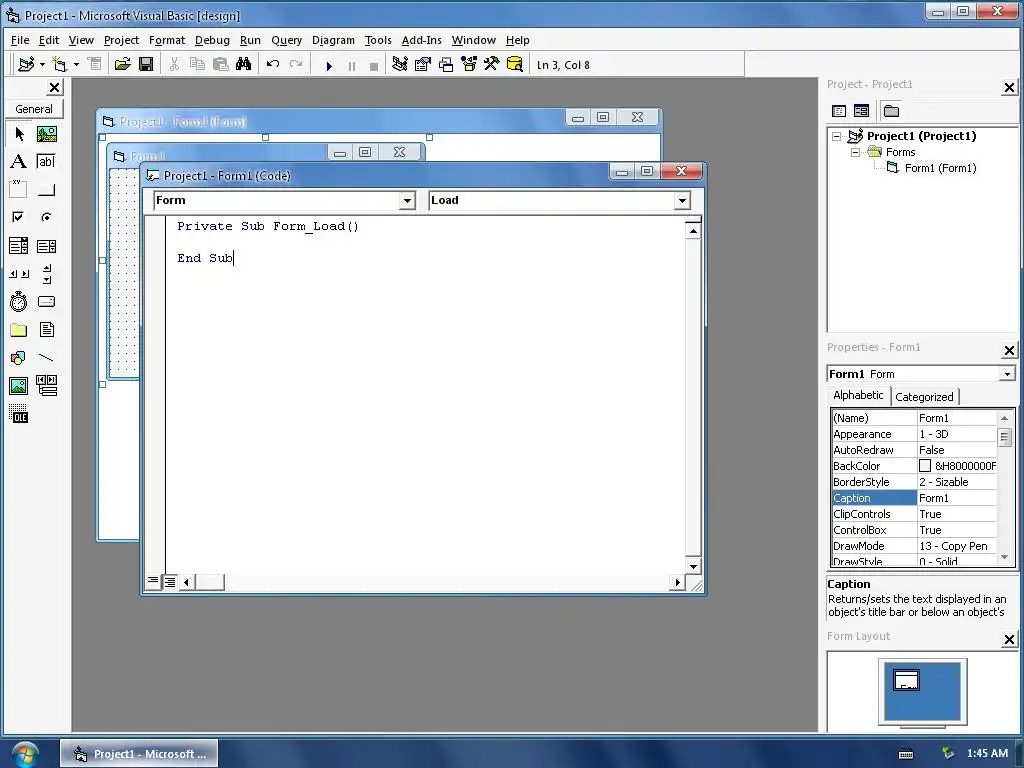Click the form thumbnail in Form Layout
Screen dimensions: 1024x768
[906, 680]
